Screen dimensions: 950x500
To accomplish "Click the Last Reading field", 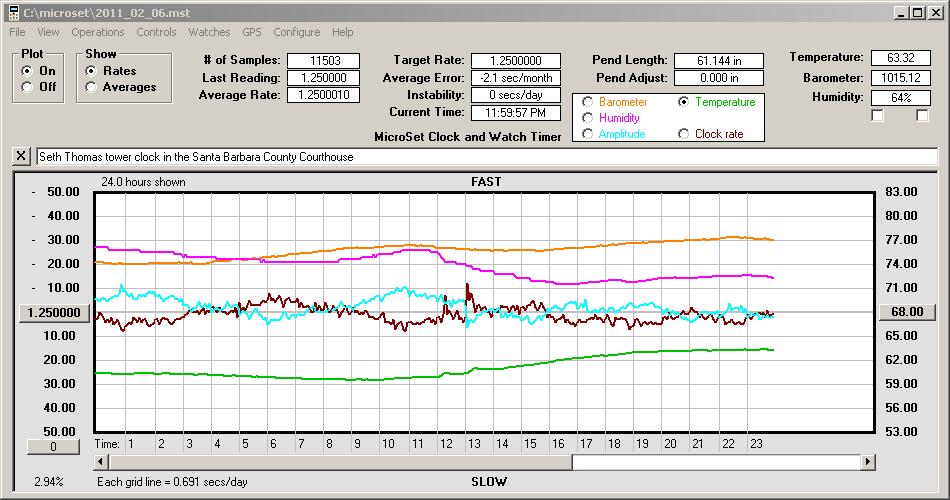I will [324, 78].
